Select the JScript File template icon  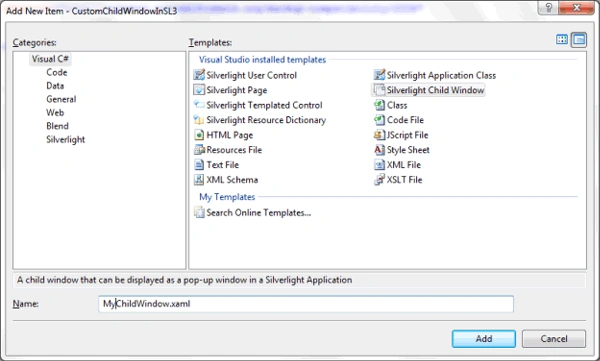pyautogui.click(x=379, y=135)
